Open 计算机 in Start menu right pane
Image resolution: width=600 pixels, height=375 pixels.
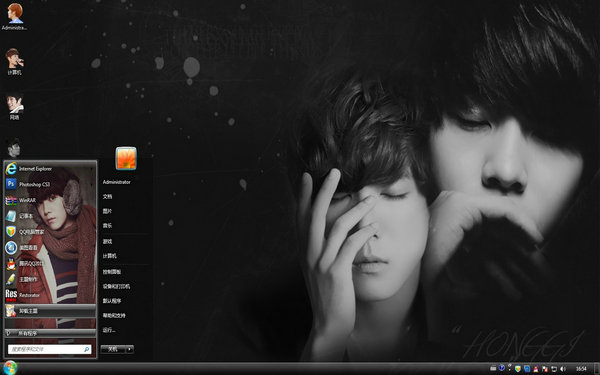point(109,256)
